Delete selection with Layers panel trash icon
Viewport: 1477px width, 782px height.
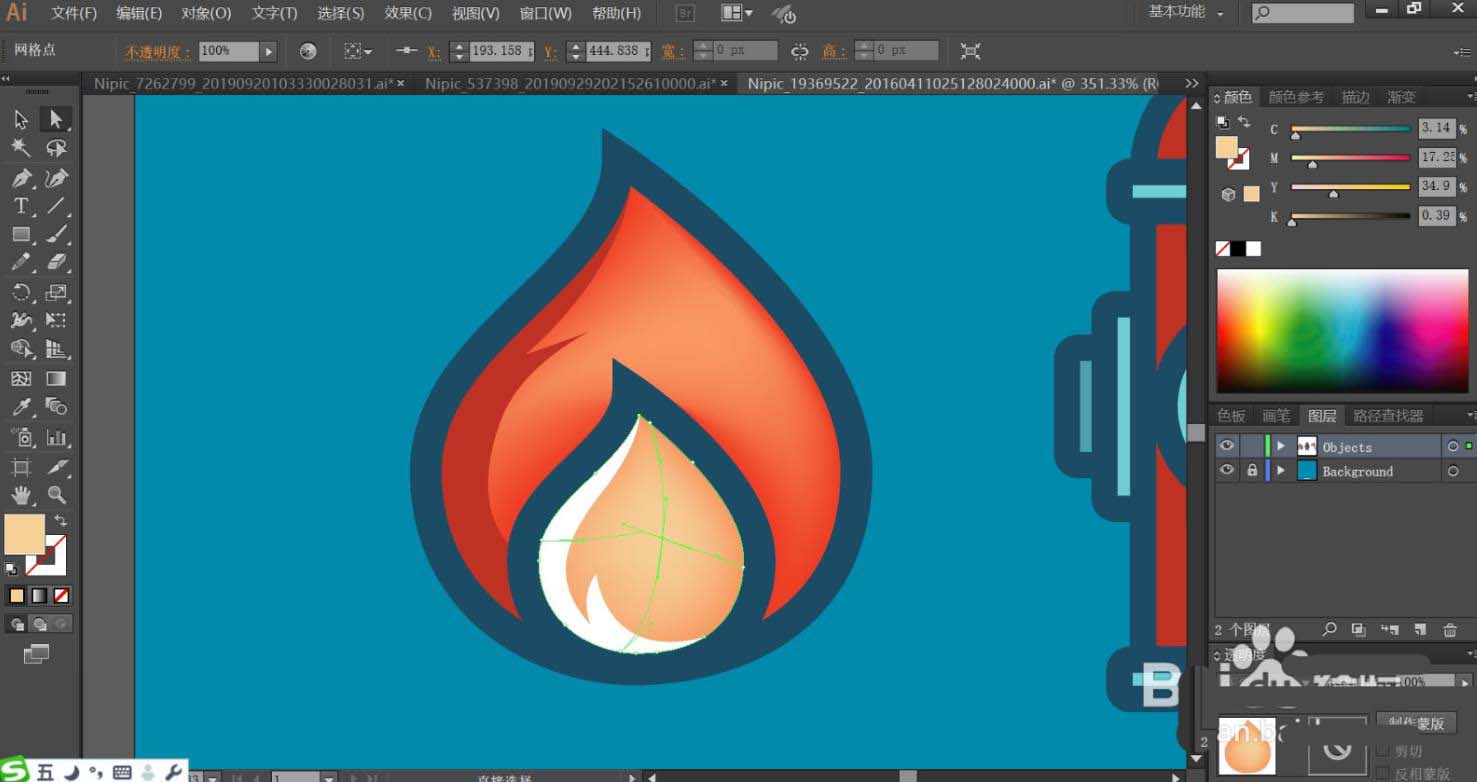point(1450,630)
